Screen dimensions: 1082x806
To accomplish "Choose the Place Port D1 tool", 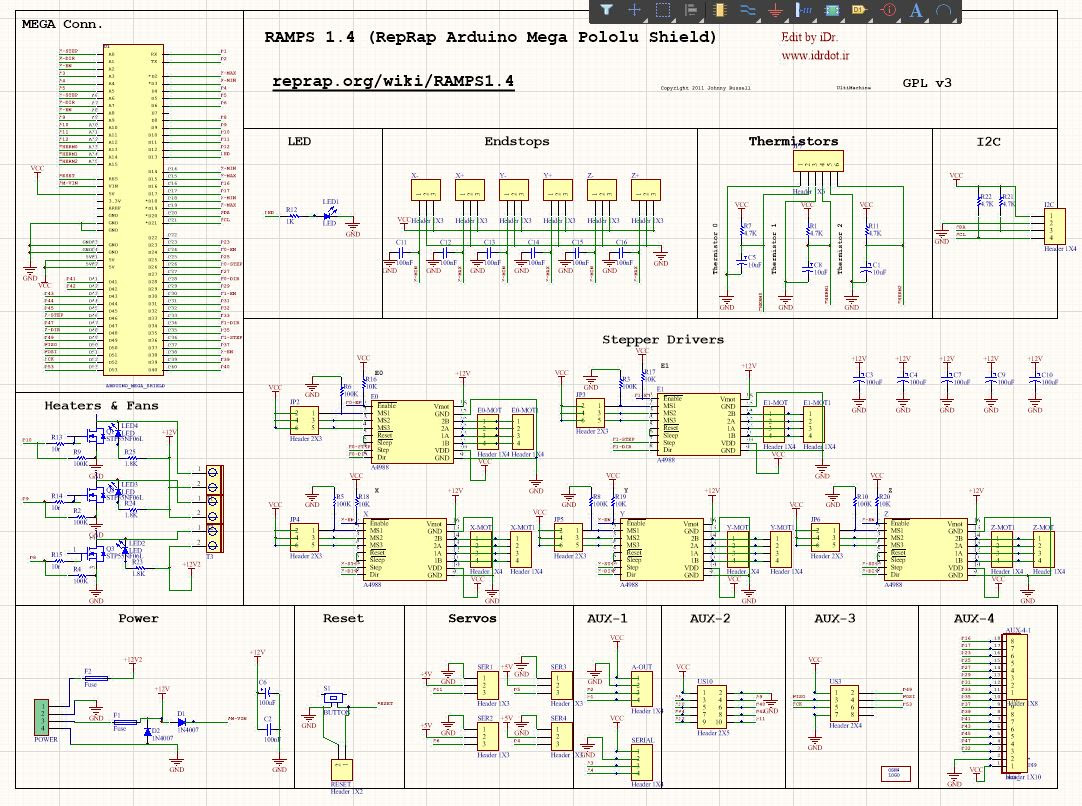I will [x=860, y=10].
